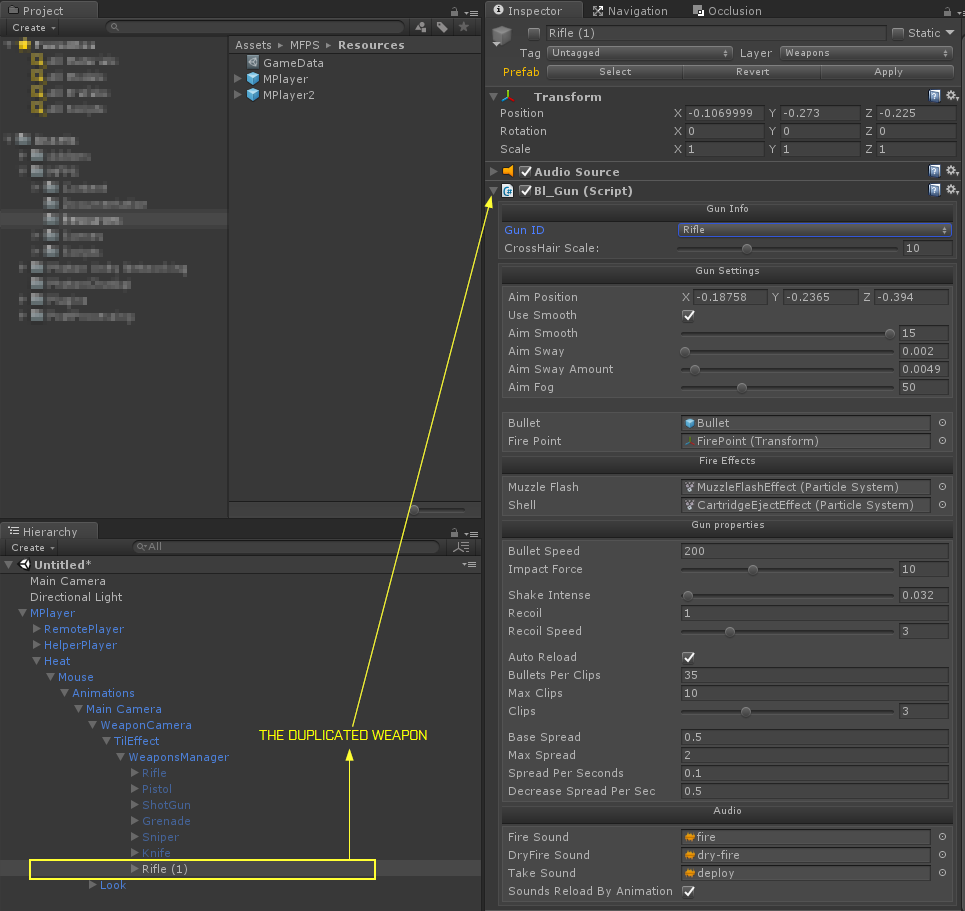Open the Gun ID dropdown
The height and width of the screenshot is (911, 965).
point(814,230)
